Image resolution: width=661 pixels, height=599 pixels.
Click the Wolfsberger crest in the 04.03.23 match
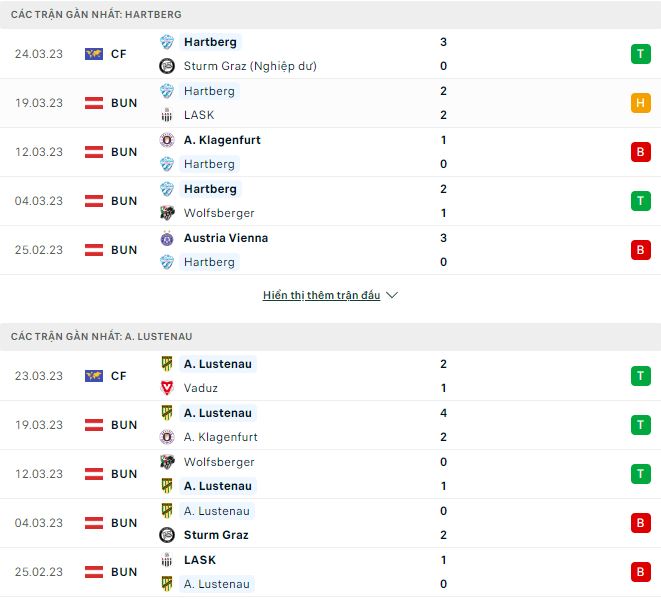point(167,213)
